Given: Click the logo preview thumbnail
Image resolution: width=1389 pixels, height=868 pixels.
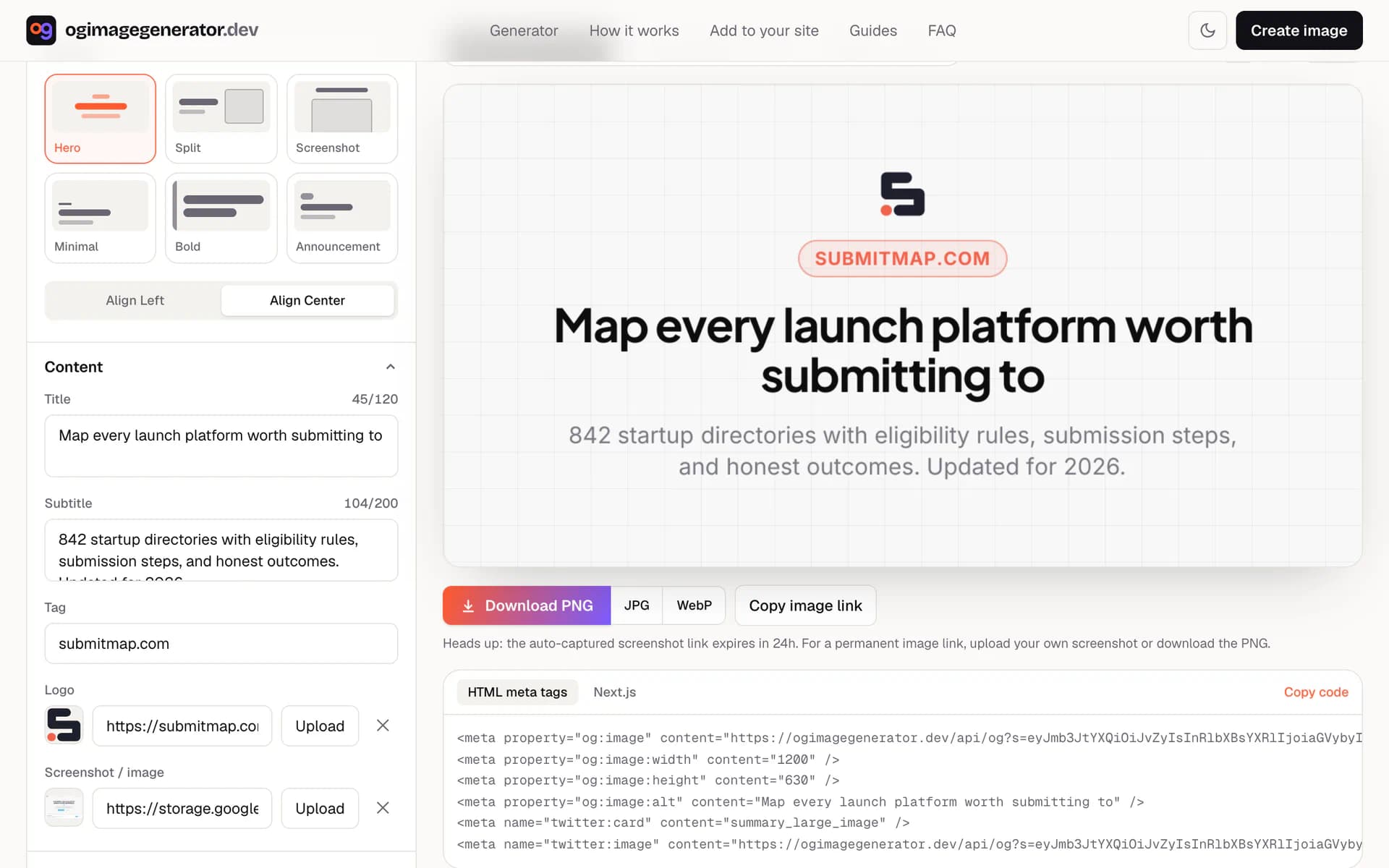Looking at the screenshot, I should pyautogui.click(x=64, y=726).
